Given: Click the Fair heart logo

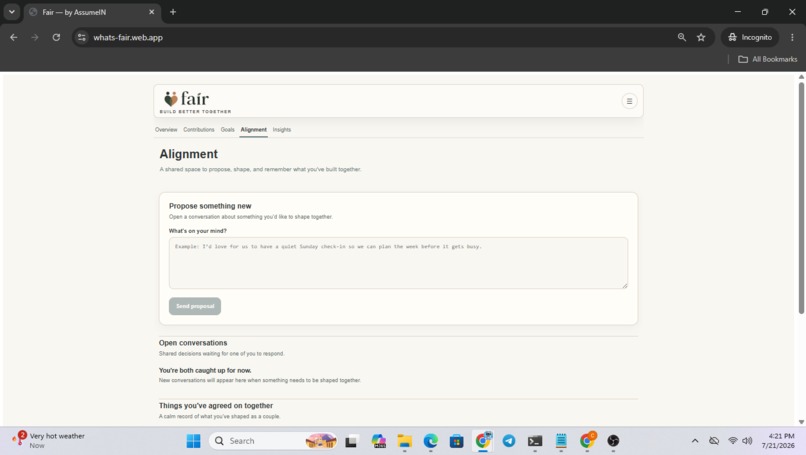Looking at the screenshot, I should pos(171,99).
